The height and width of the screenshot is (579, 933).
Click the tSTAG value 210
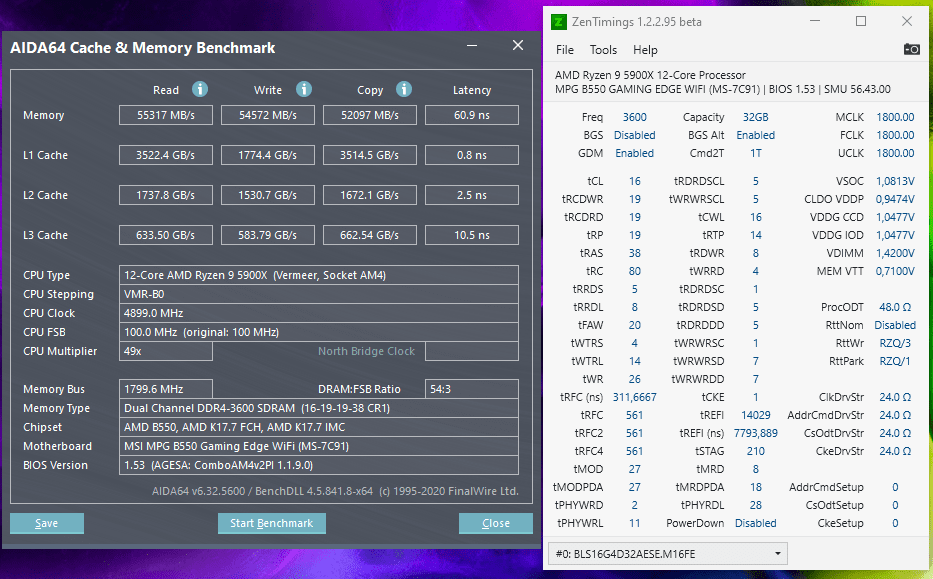[756, 451]
